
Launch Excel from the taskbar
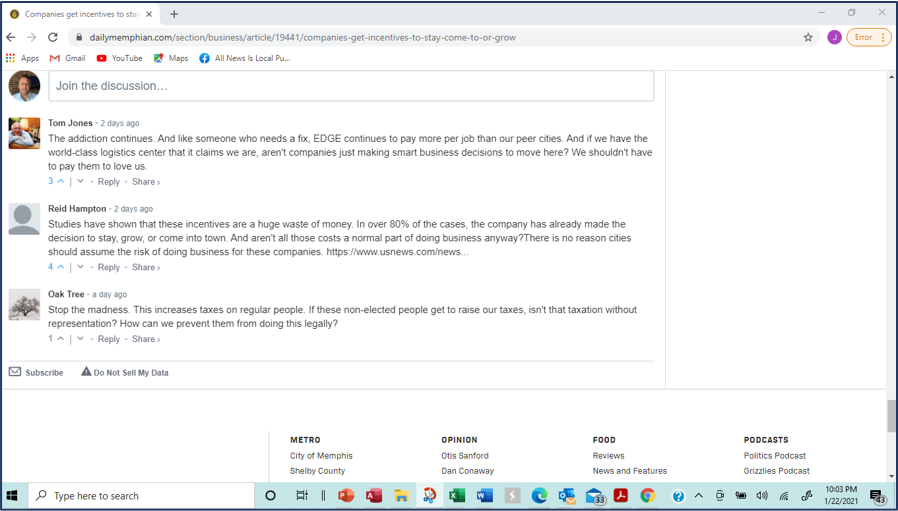tap(456, 496)
